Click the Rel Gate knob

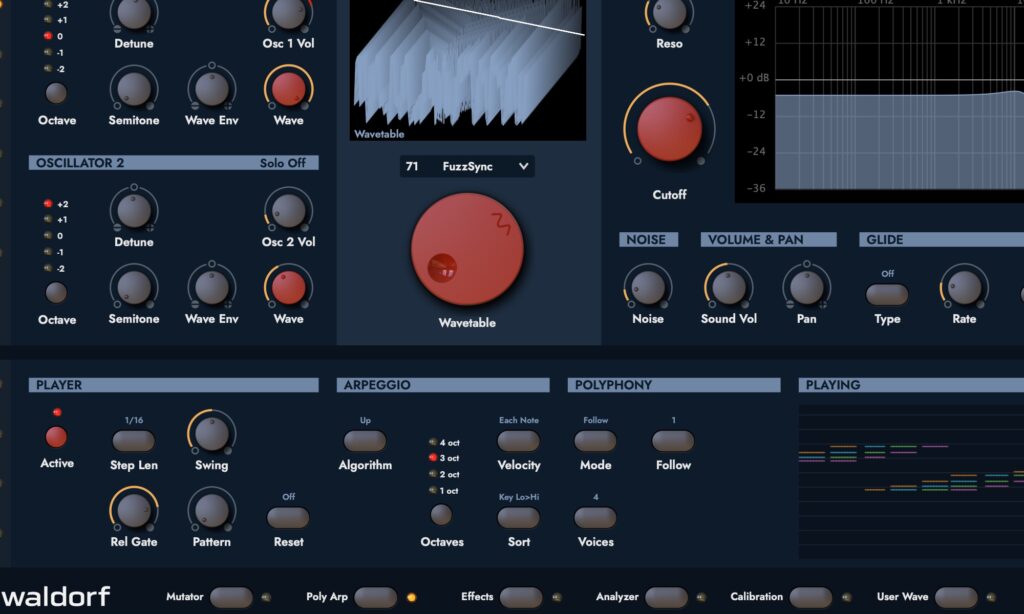point(133,510)
